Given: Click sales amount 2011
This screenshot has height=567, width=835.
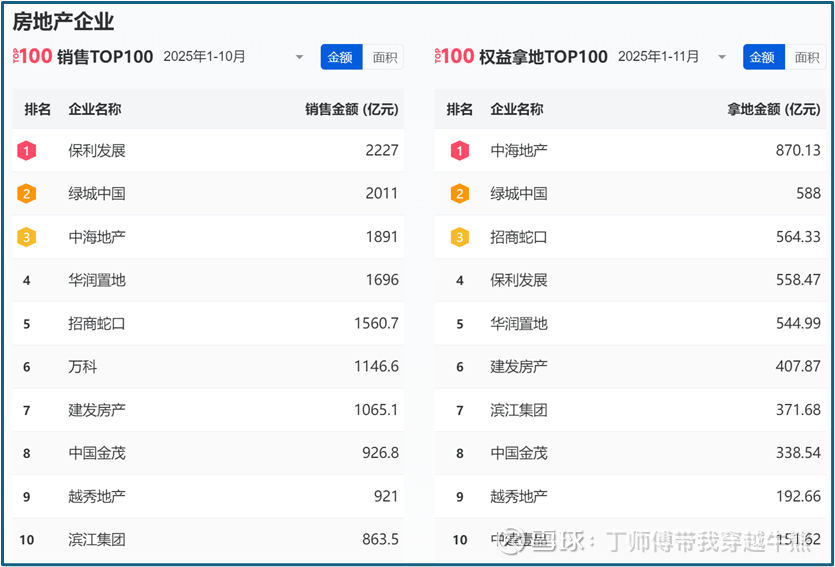Looking at the screenshot, I should pos(382,193).
